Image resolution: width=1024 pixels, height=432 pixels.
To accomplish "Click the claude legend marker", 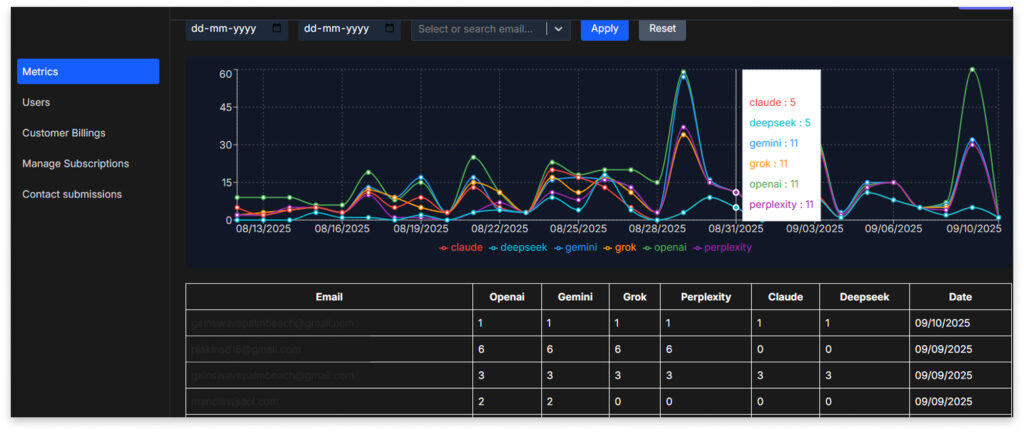I will click(x=444, y=247).
